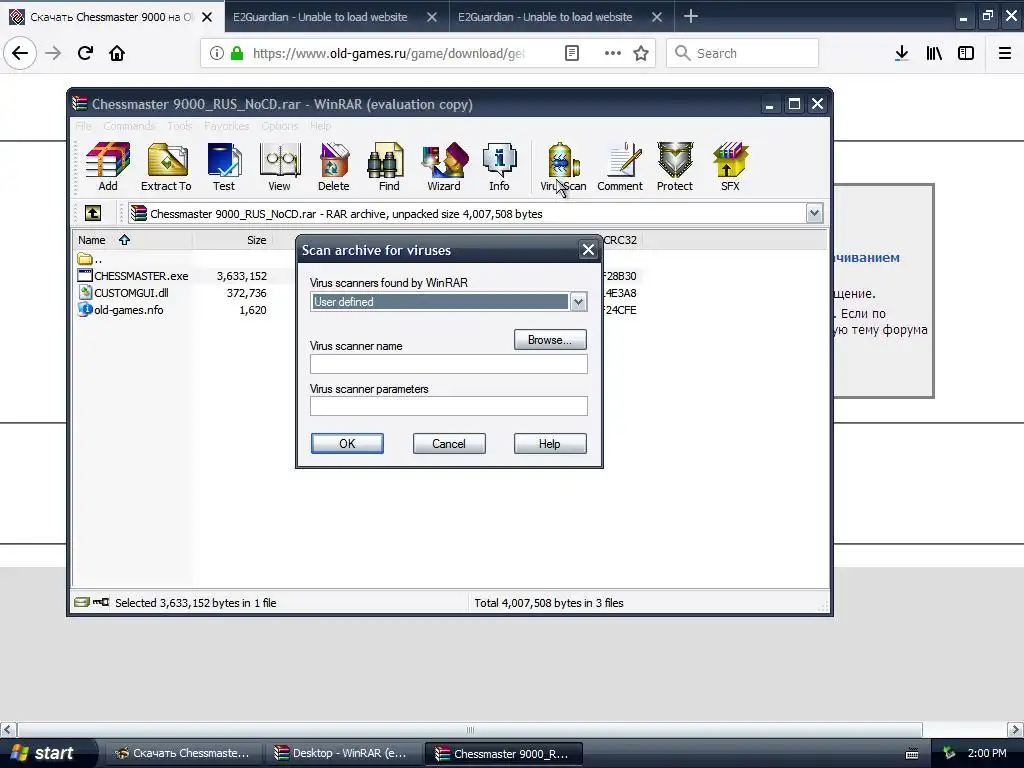Open the Wizard toolbar icon
Viewport: 1024px width, 768px height.
coord(444,167)
